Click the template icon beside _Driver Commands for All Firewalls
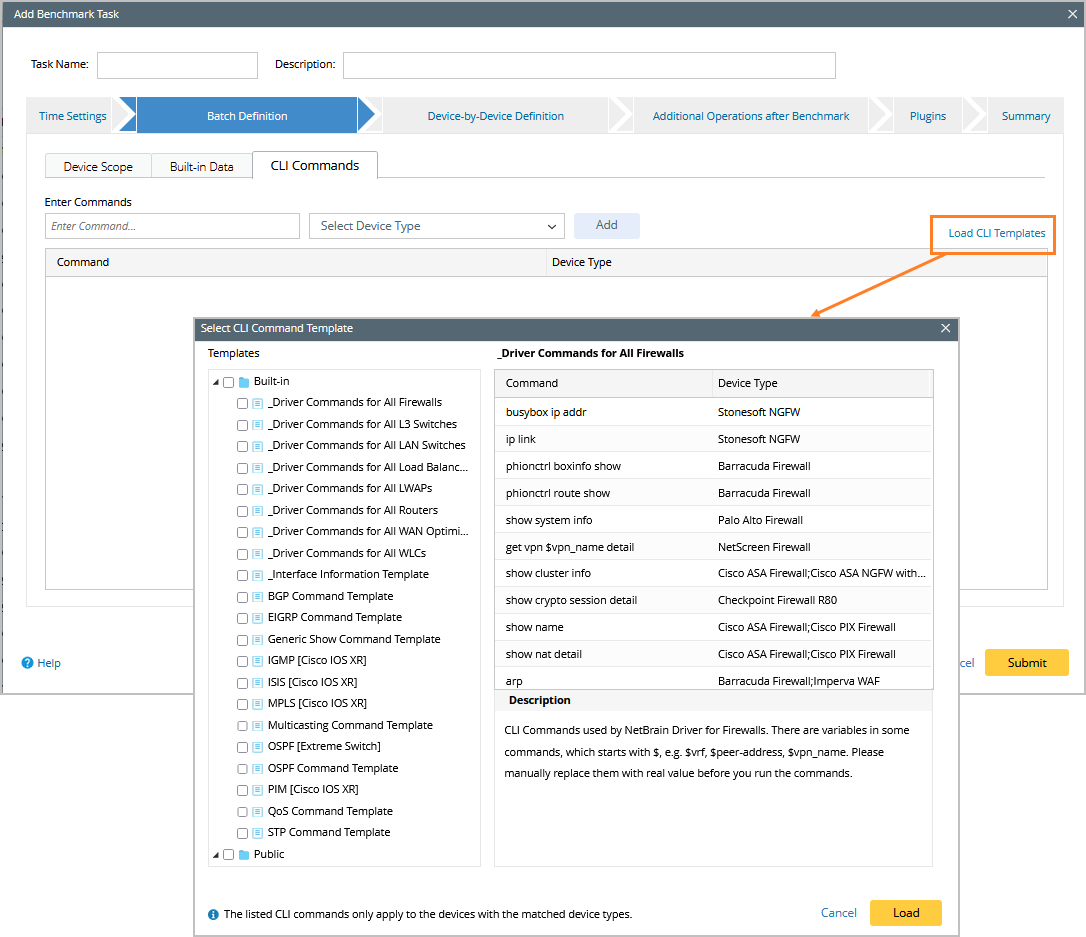The height and width of the screenshot is (937, 1086). (x=256, y=403)
